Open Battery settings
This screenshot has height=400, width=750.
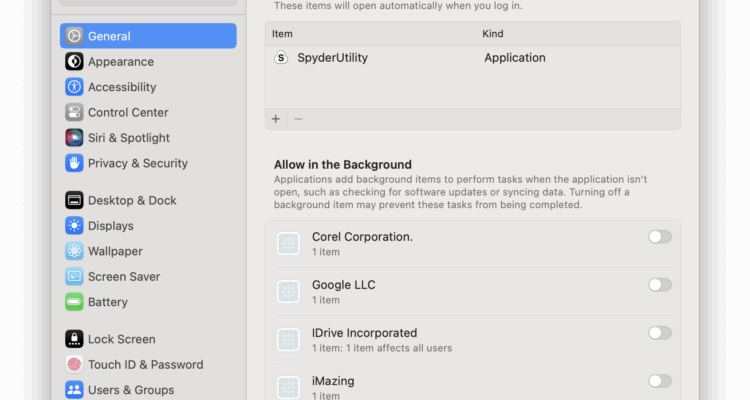[x=148, y=301]
